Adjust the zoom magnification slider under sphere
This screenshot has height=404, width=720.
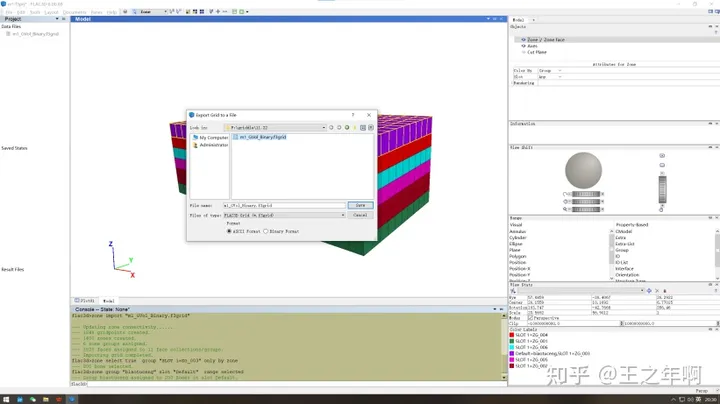[586, 209]
